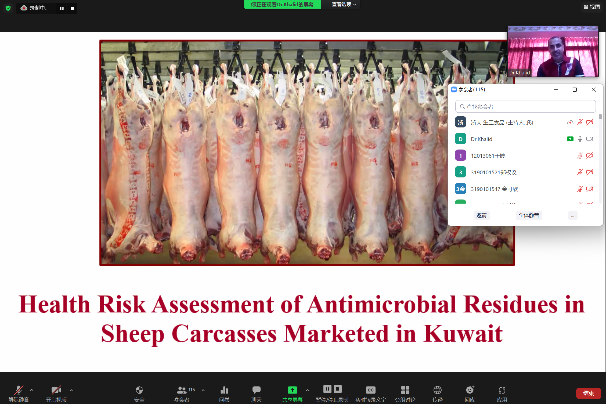Expand the audio options arrow beside the microphone
606x404 pixels.
coord(30,388)
